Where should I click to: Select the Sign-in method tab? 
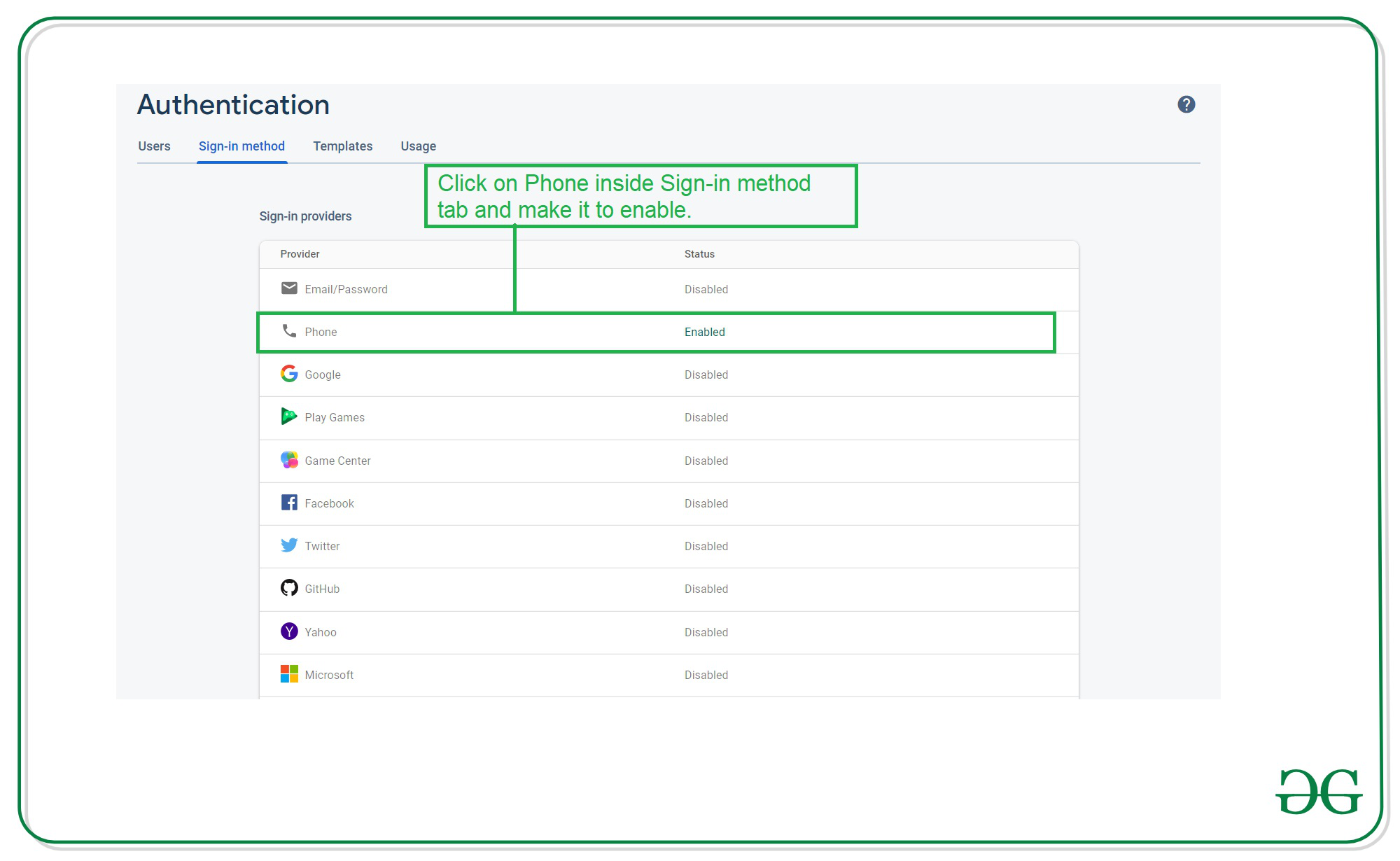pos(241,146)
